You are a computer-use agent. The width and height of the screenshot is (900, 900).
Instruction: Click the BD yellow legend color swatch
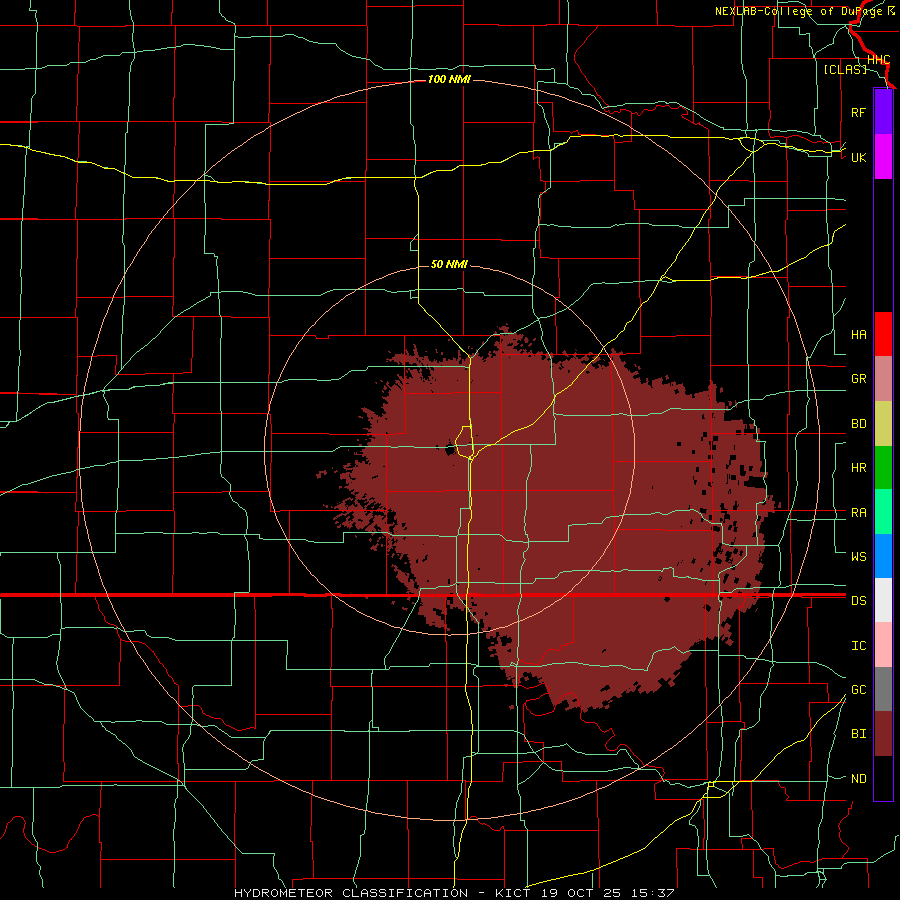pyautogui.click(x=883, y=424)
